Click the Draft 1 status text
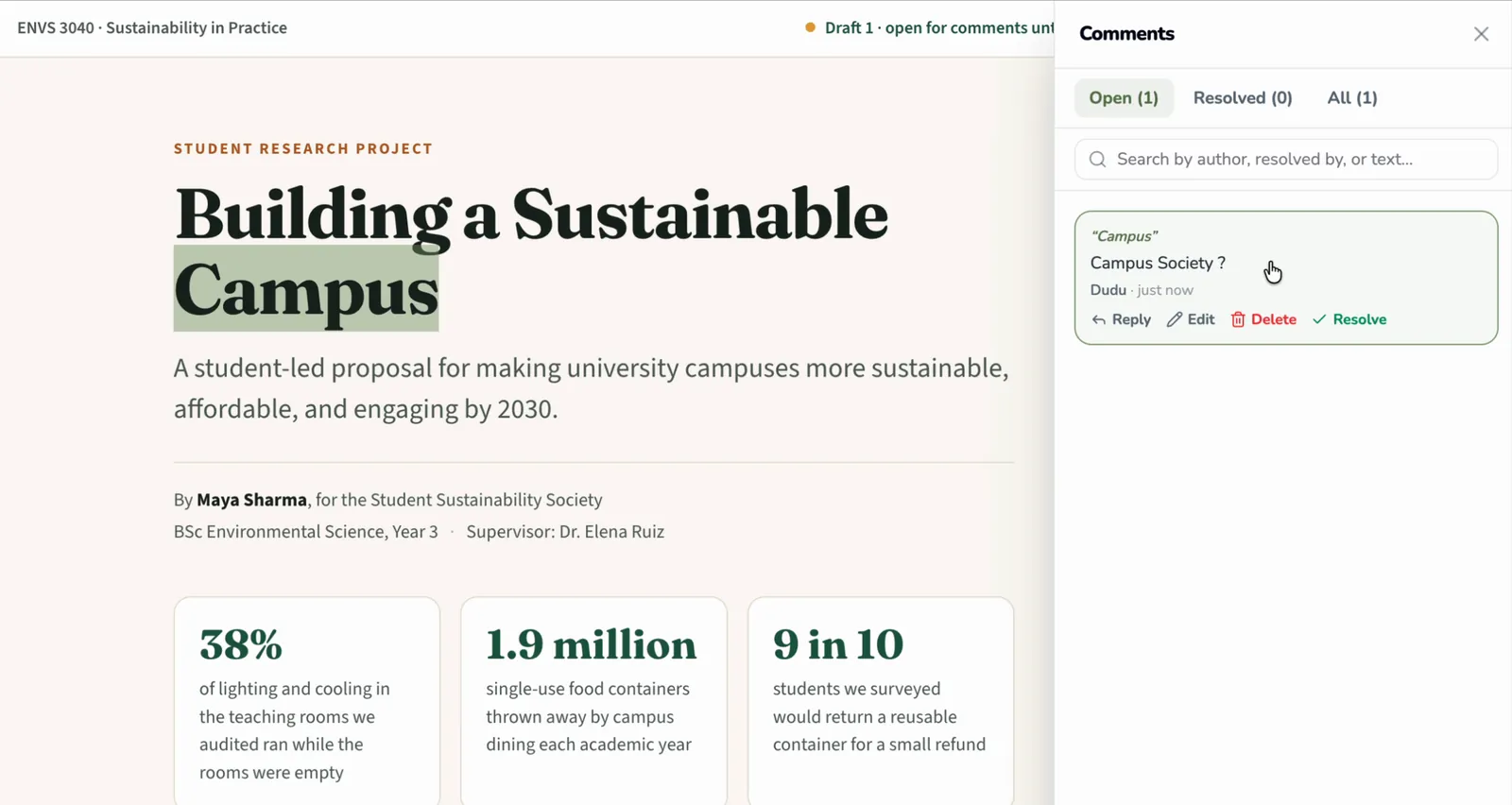The height and width of the screenshot is (805, 1512). [x=939, y=28]
